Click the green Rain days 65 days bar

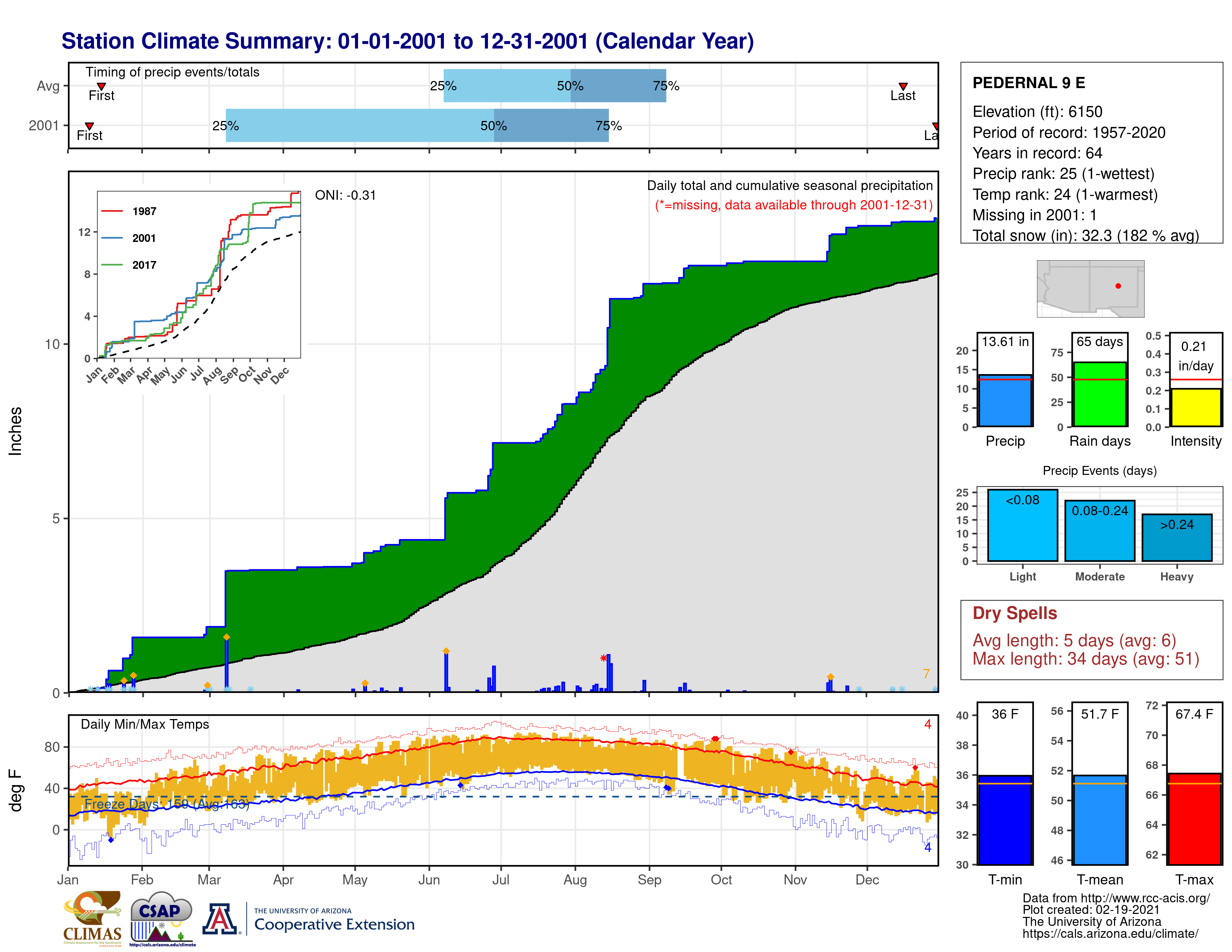(x=1099, y=394)
